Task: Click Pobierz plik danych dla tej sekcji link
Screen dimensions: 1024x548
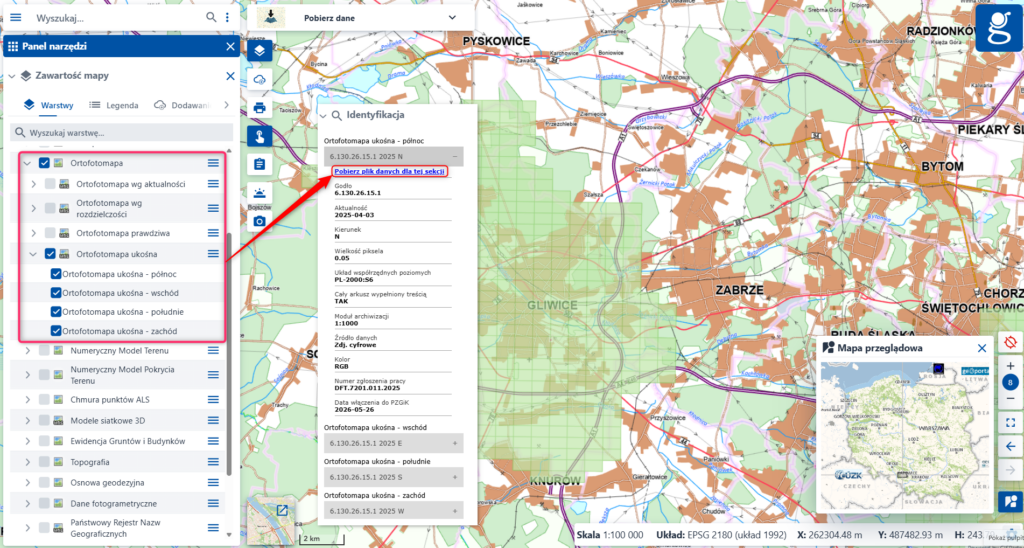Action: 389,171
